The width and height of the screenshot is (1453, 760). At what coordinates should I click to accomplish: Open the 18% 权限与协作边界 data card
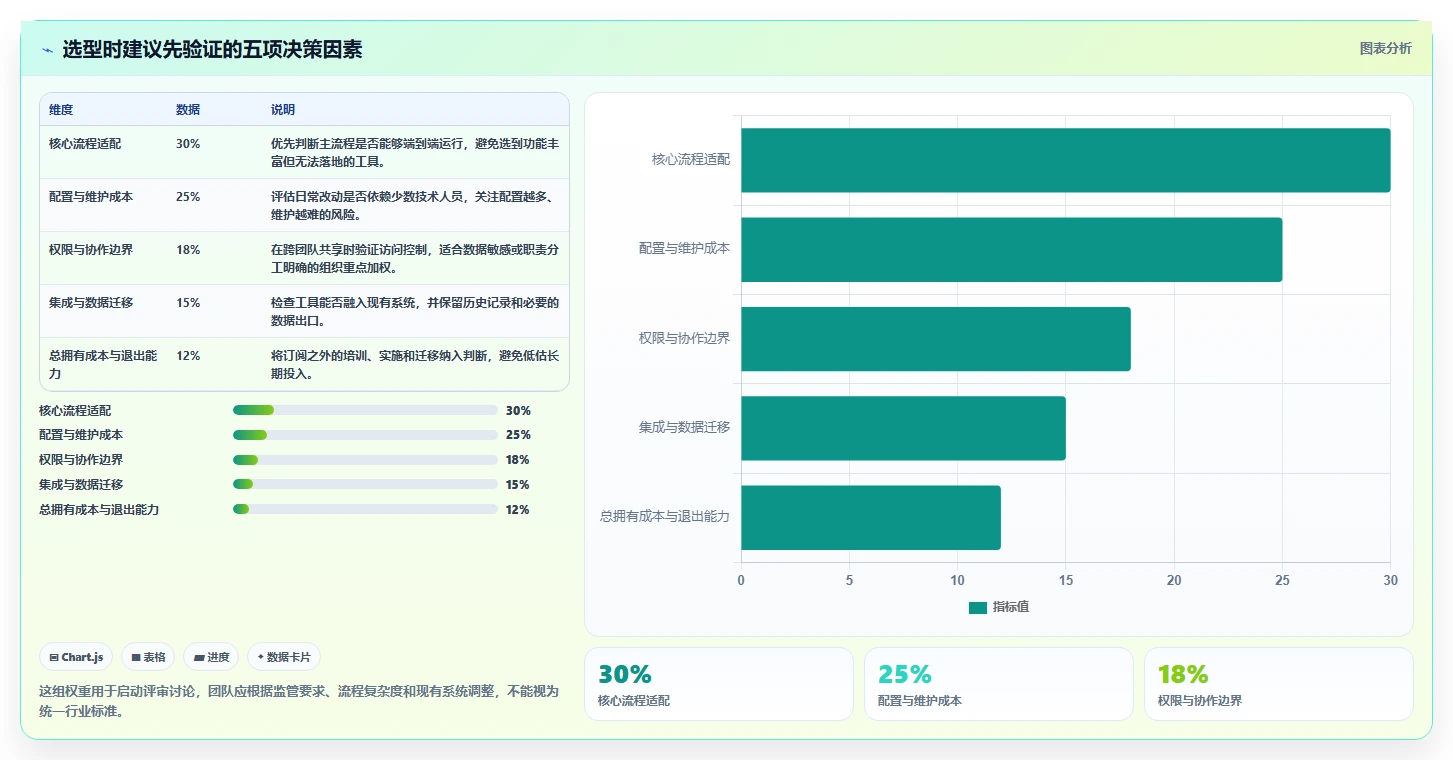tap(1279, 684)
